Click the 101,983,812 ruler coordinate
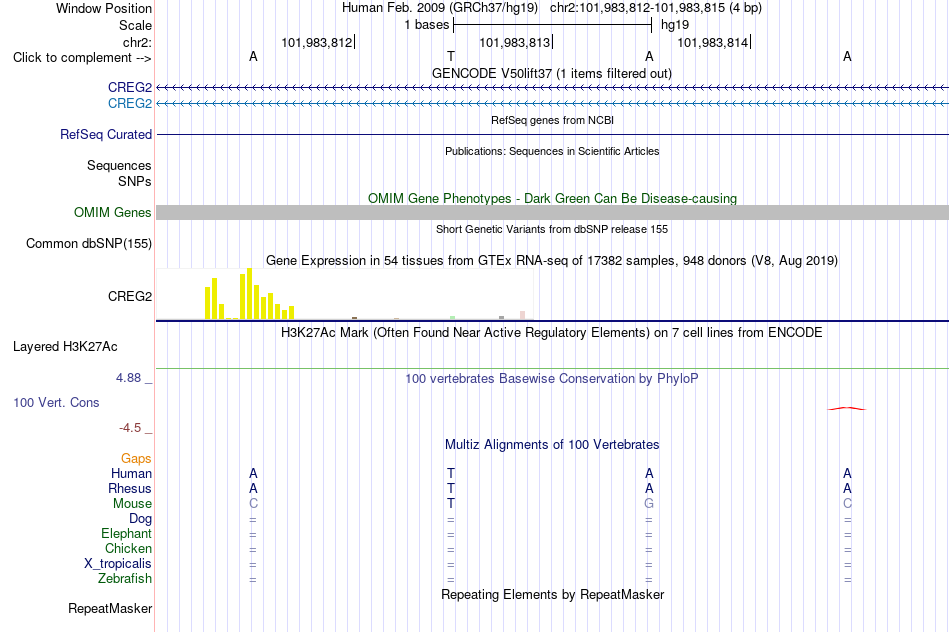Screen dimensions: 950x632 click(x=317, y=42)
